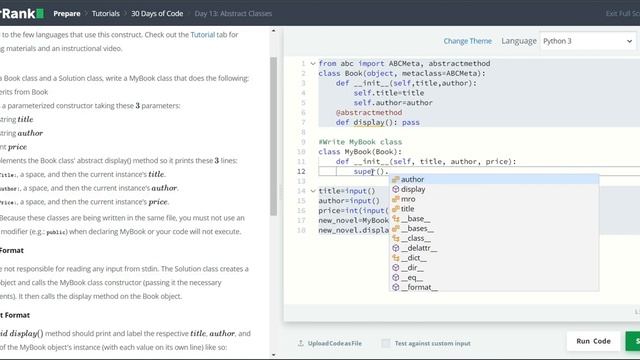Image resolution: width=640 pixels, height=360 pixels.
Task: Click the problem panel scrollbar thumb
Action: pyautogui.click(x=273, y=136)
